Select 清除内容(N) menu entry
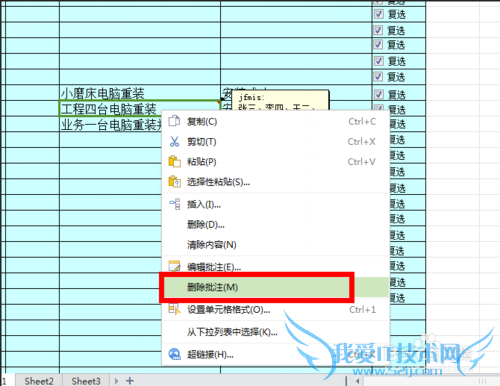This screenshot has width=500, height=386. pos(276,245)
